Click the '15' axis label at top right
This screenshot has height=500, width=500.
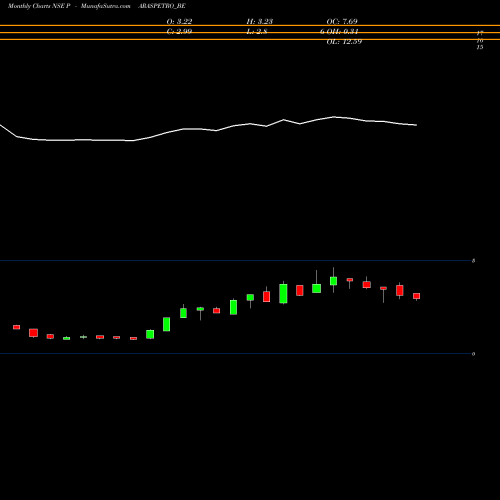[480, 47]
